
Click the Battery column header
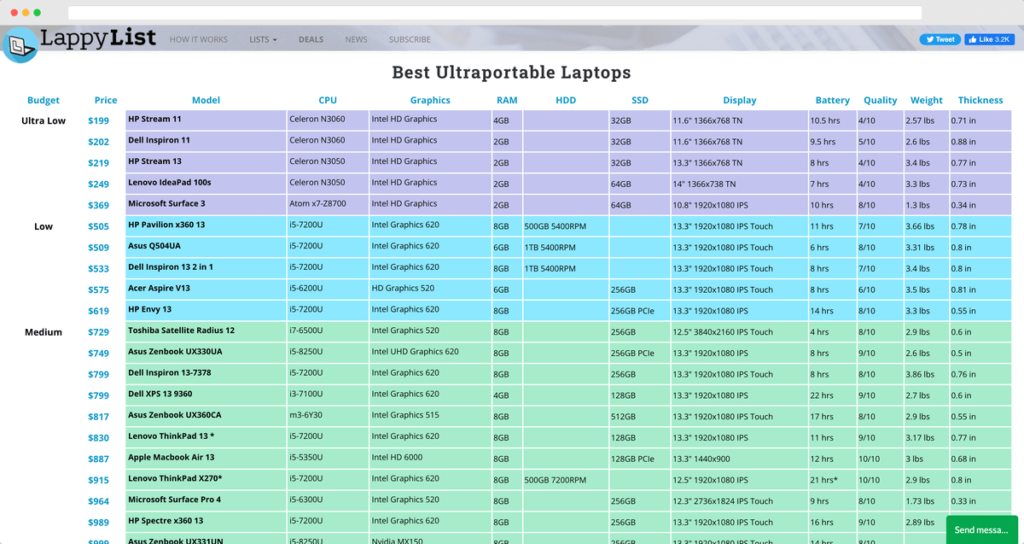click(x=832, y=100)
